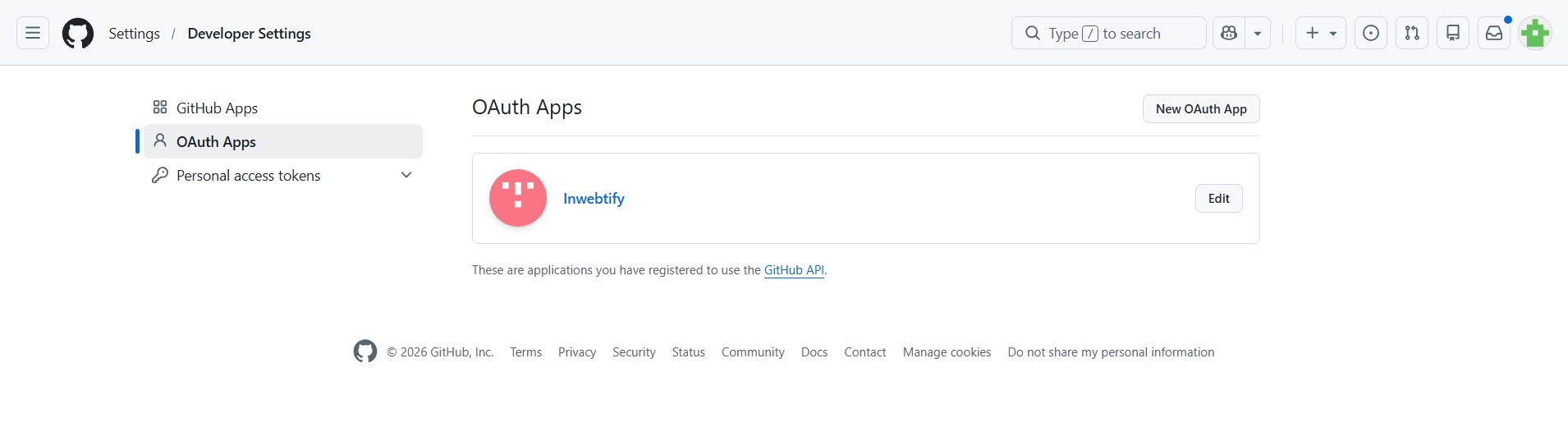Open the Inwebtify app link
The image size is (1568, 441).
[594, 198]
